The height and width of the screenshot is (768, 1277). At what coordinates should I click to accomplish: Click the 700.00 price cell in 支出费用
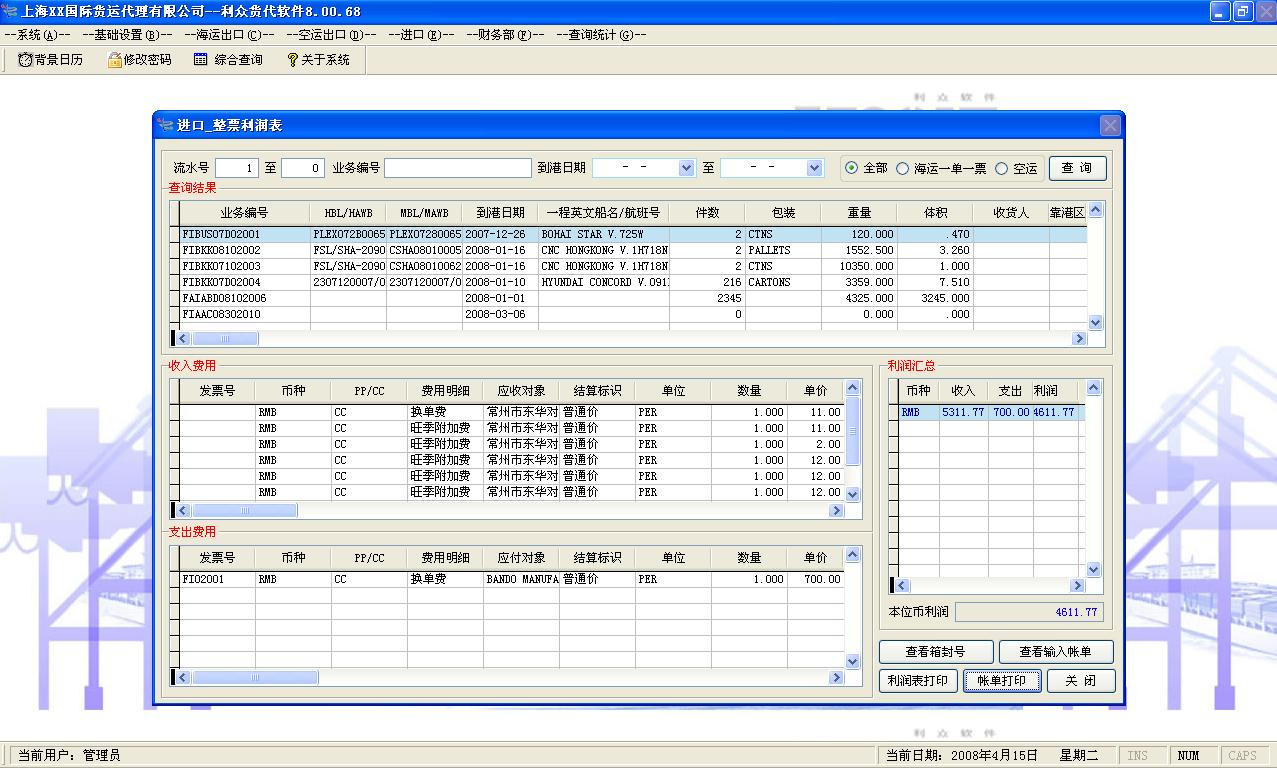[x=815, y=579]
